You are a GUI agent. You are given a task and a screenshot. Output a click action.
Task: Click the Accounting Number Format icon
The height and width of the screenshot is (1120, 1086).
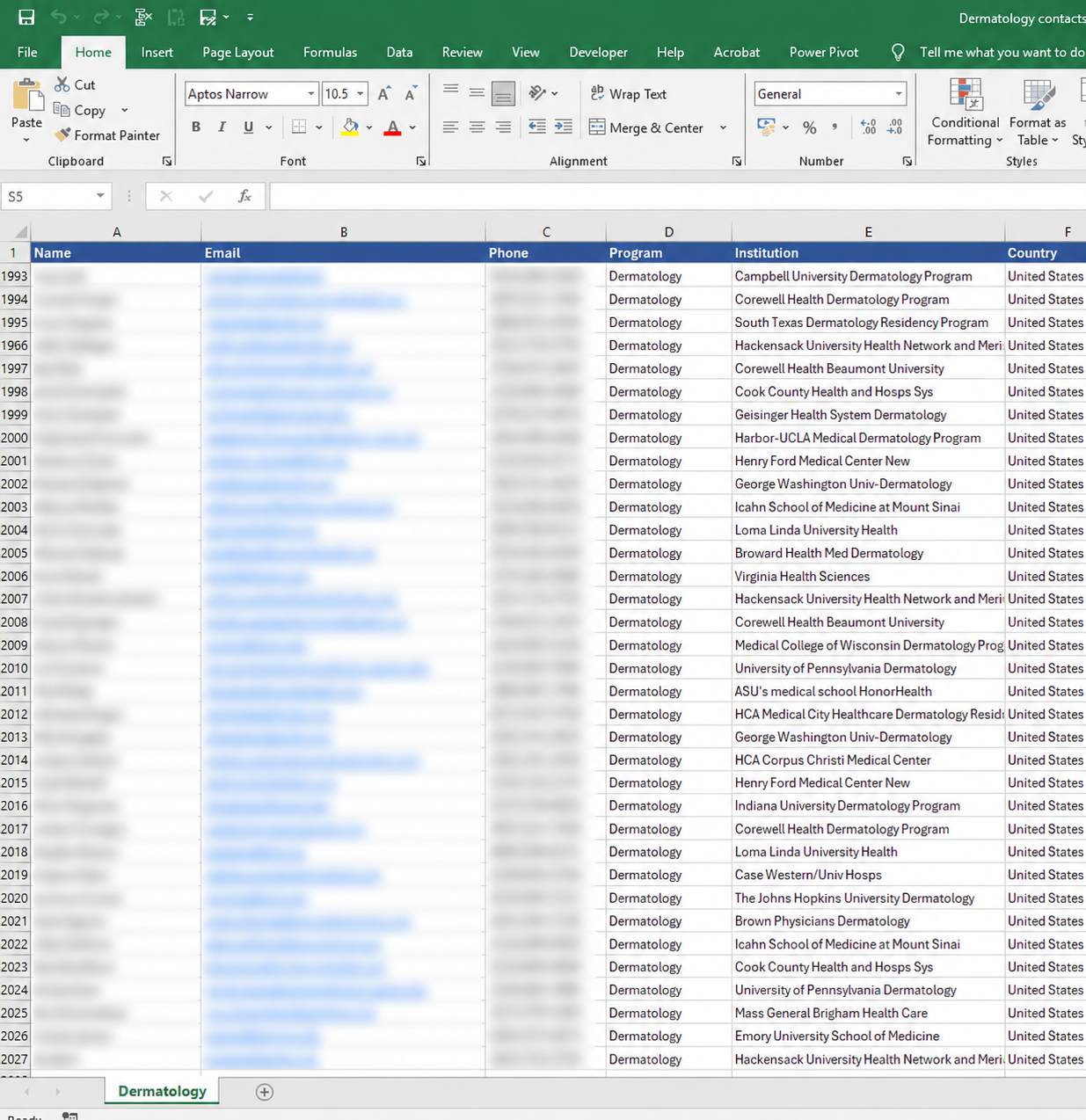point(766,127)
